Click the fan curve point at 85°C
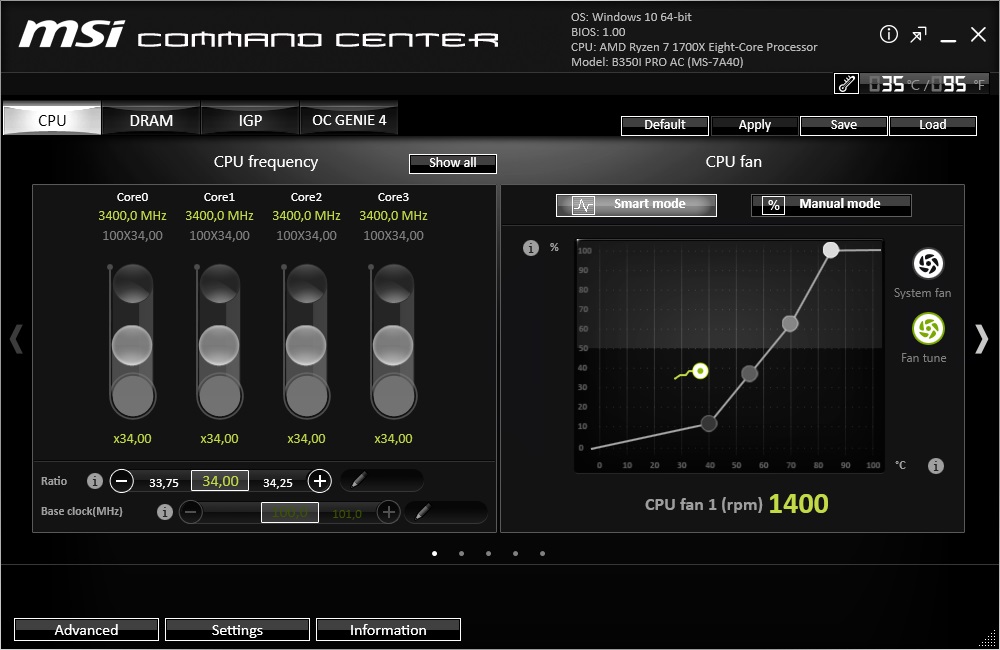 pos(830,250)
